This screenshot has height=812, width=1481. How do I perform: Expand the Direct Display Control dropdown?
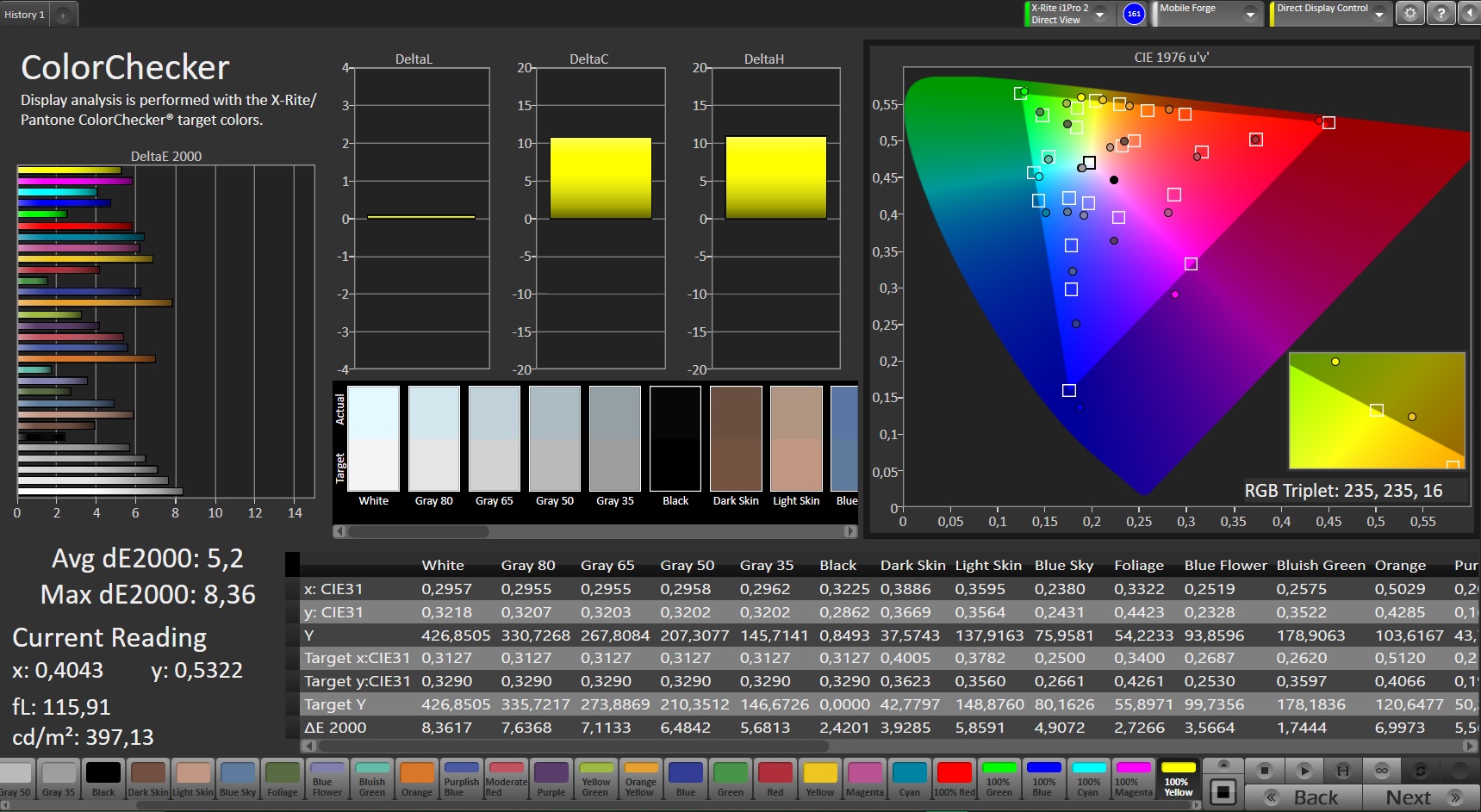[1378, 15]
